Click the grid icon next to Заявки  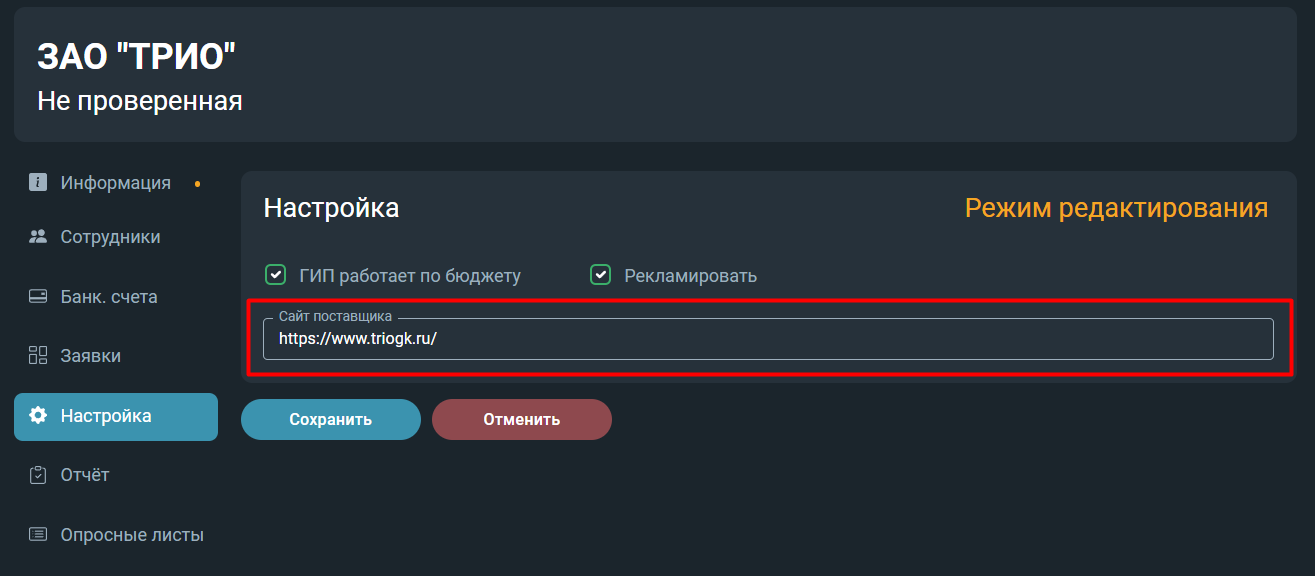pyautogui.click(x=38, y=355)
